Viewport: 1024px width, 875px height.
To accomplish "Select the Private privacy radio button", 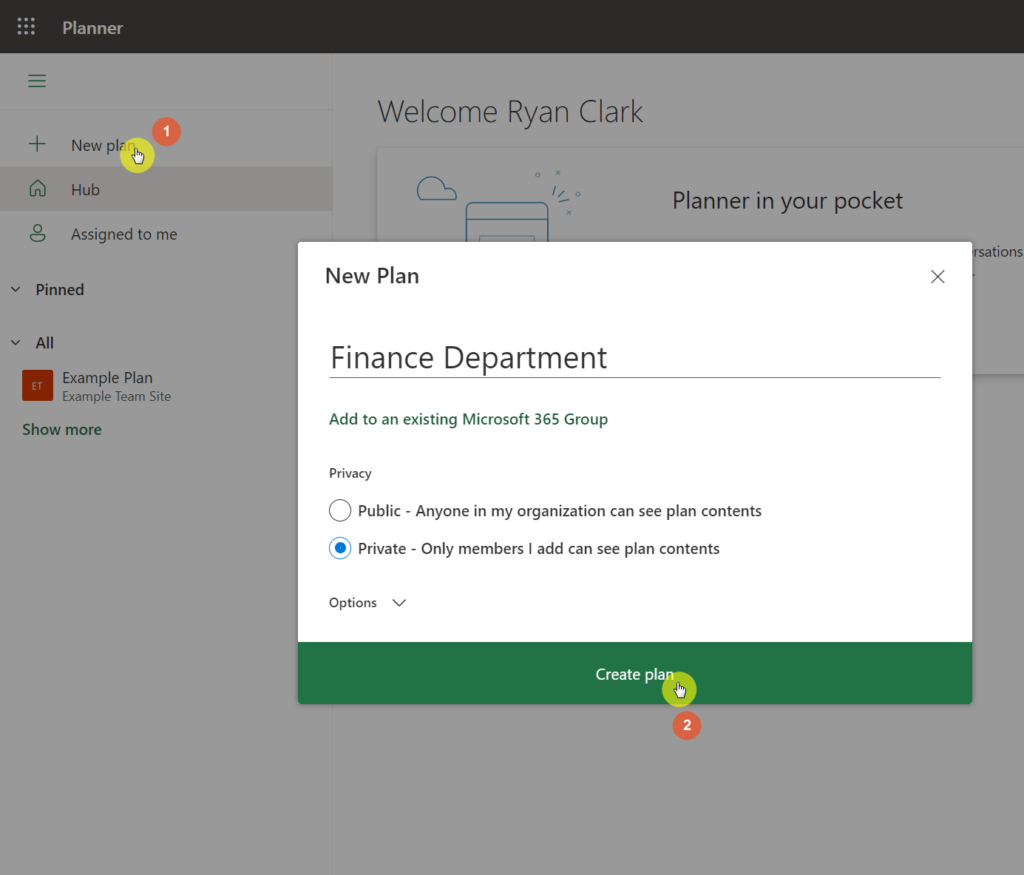I will click(x=340, y=548).
